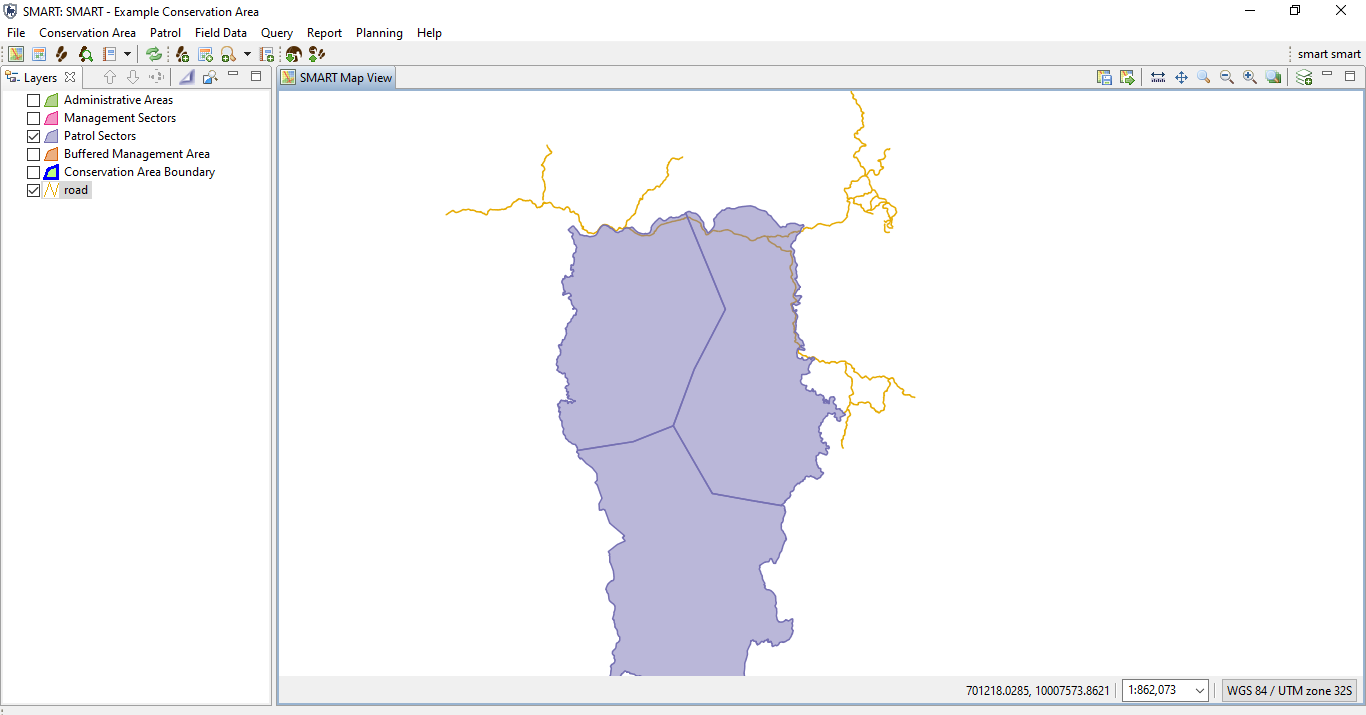
Task: Select the pan cross-arrows tool
Action: (1181, 77)
